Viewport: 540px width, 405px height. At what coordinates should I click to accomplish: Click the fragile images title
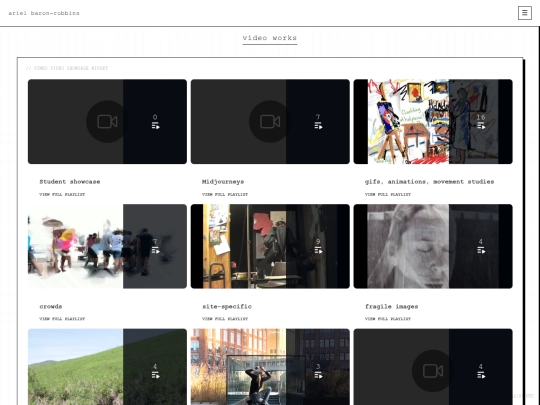click(x=392, y=306)
